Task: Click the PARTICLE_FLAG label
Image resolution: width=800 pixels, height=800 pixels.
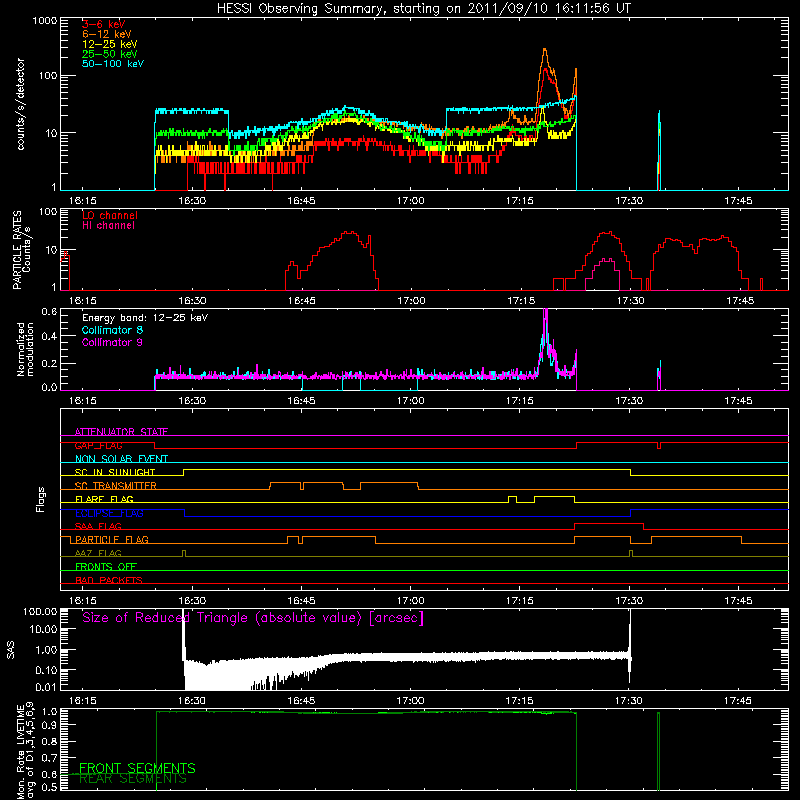Action: click(x=112, y=539)
